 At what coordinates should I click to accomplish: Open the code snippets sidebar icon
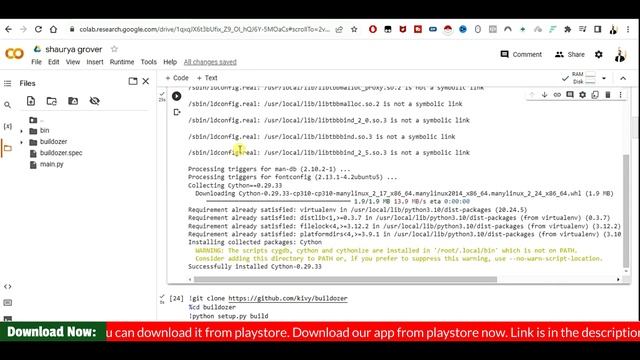(x=7, y=287)
